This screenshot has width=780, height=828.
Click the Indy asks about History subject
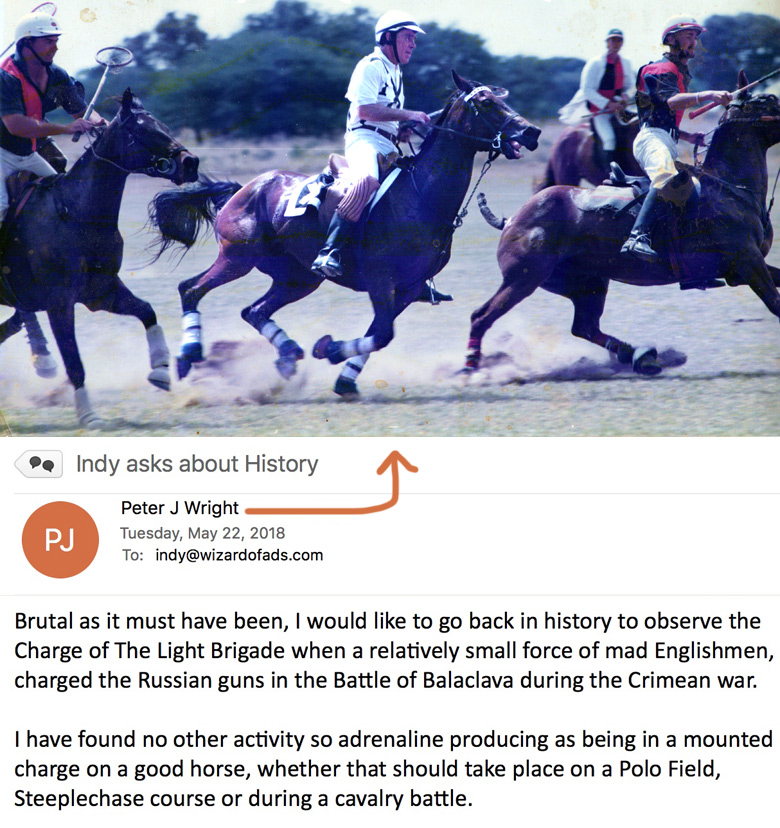coord(197,464)
